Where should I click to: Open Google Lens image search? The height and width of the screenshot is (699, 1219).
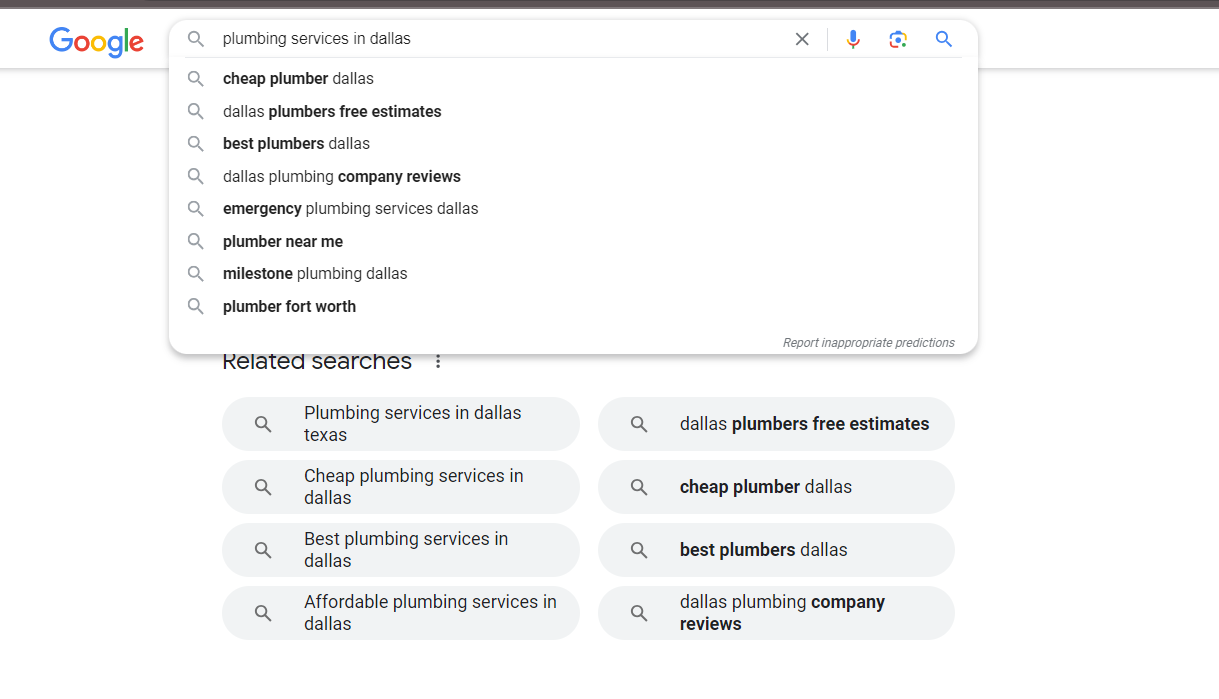[898, 39]
